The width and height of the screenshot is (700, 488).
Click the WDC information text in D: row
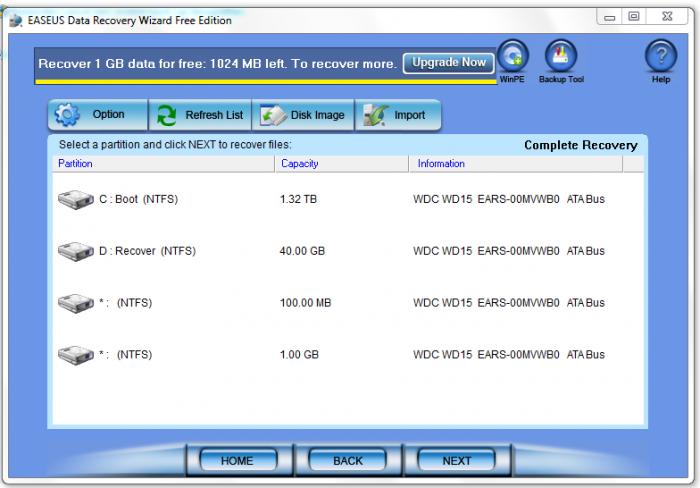click(509, 251)
